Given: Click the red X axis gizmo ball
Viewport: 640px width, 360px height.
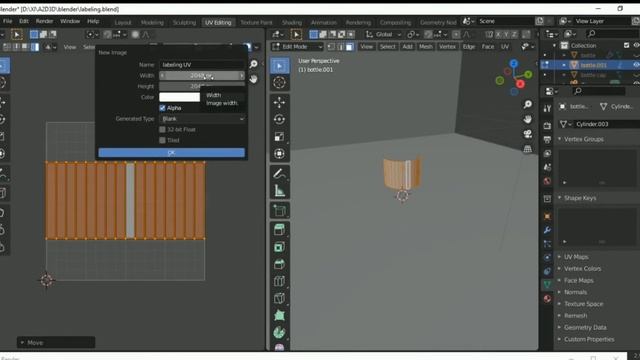Looking at the screenshot, I should click(520, 84).
